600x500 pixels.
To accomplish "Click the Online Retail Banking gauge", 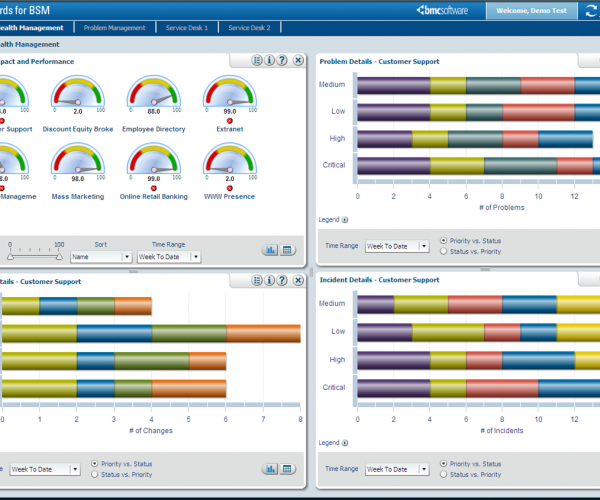I will tap(154, 158).
